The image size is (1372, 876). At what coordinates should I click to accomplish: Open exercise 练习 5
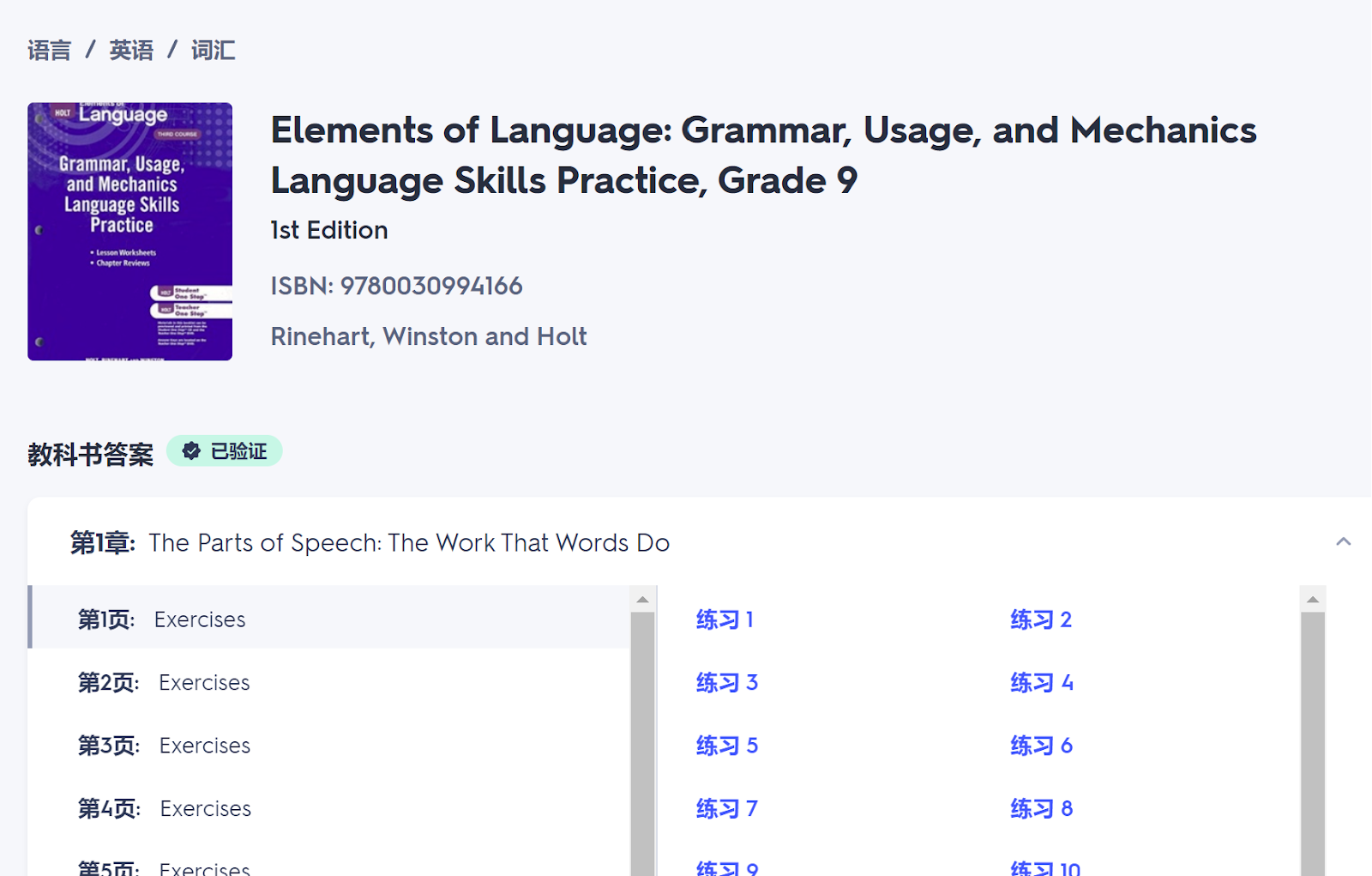[727, 746]
